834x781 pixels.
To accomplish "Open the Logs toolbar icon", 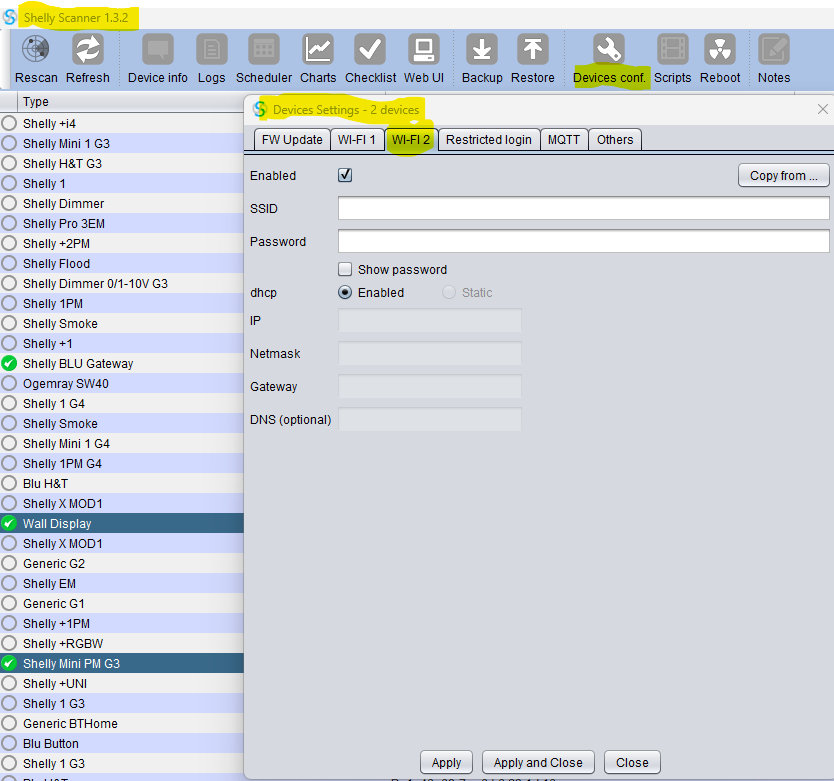I will tap(212, 49).
